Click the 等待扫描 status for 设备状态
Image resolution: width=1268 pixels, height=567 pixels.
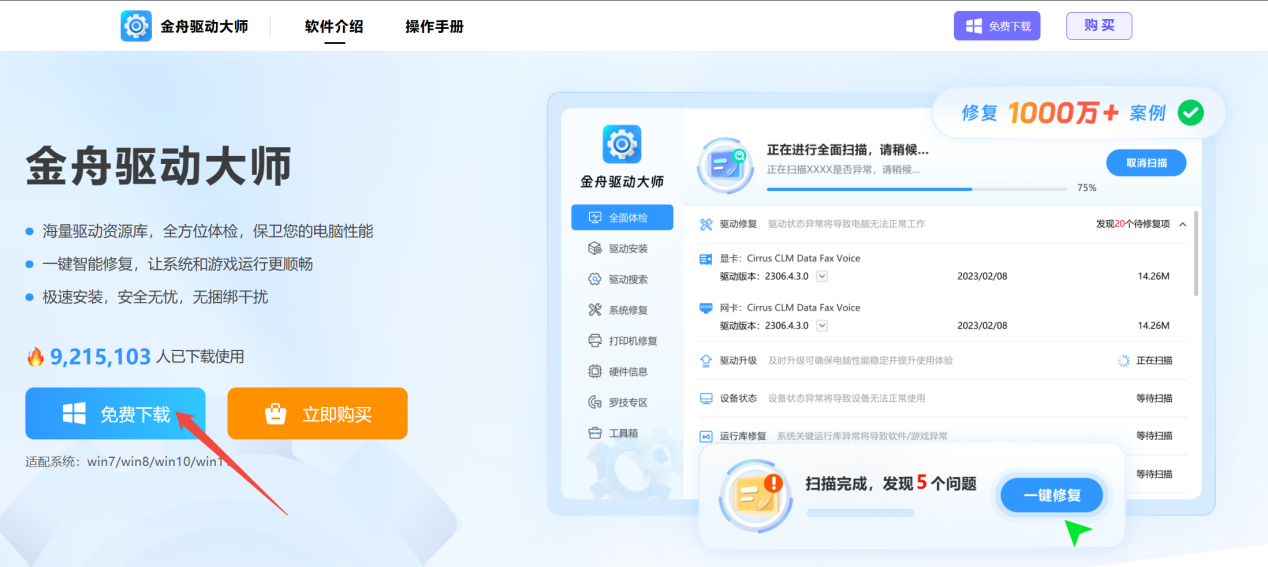pos(1154,398)
